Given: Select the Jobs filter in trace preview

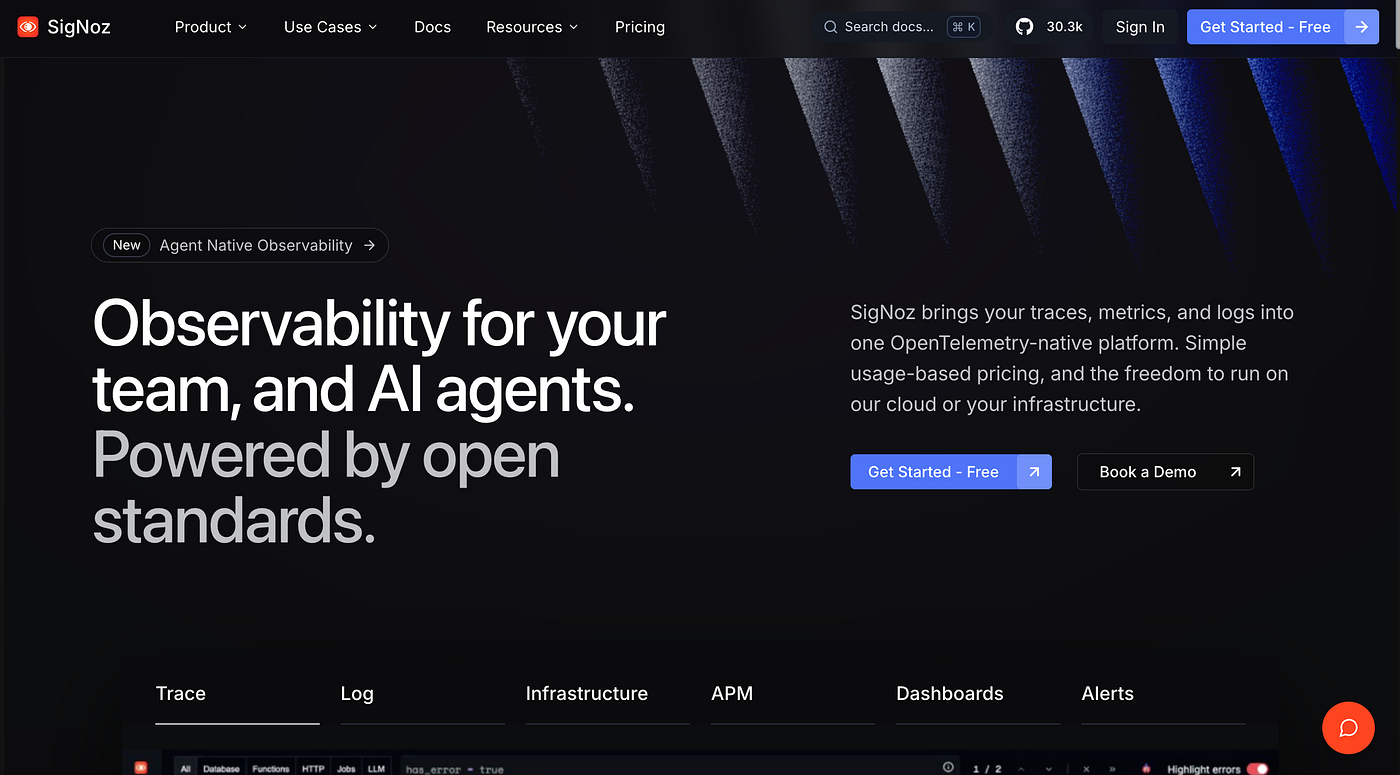Looking at the screenshot, I should pyautogui.click(x=346, y=768).
